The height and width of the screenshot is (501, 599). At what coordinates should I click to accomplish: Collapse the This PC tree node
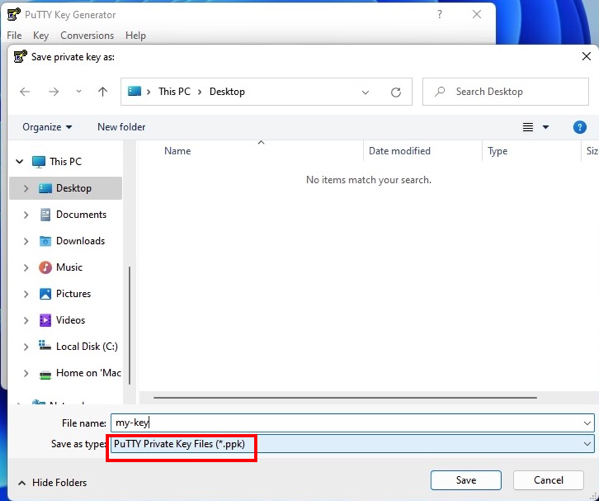click(x=19, y=162)
